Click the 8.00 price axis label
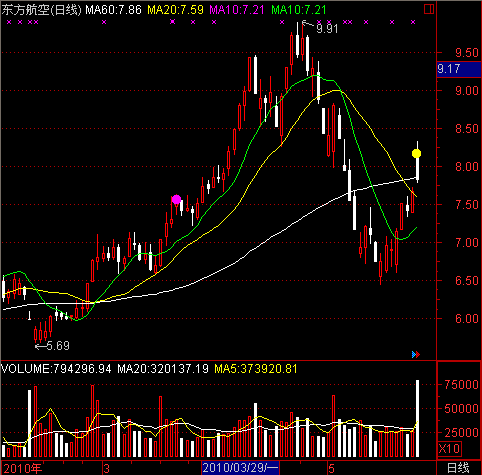Image resolution: width=482 pixels, height=475 pixels. point(467,167)
